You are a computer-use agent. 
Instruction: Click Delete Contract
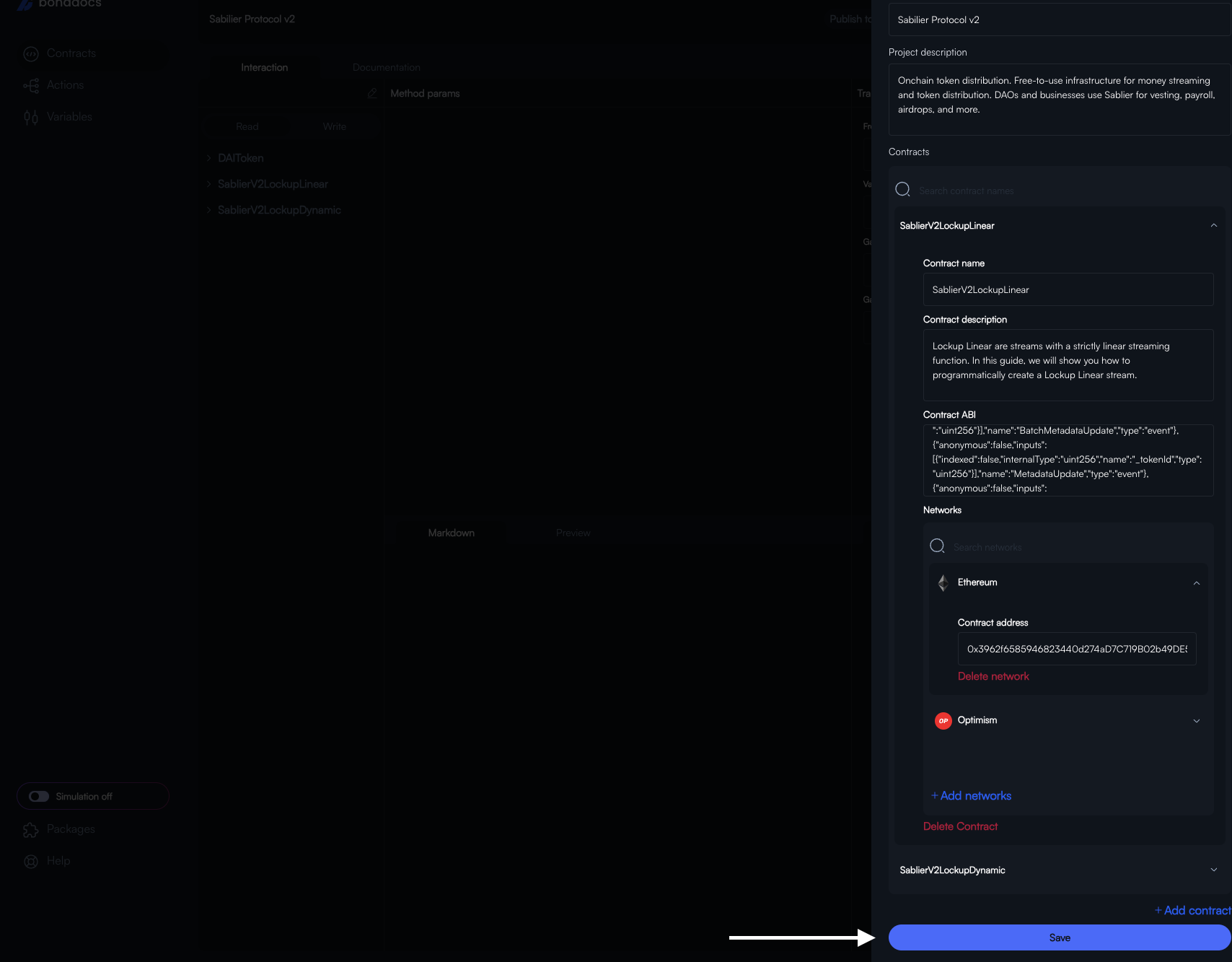point(960,826)
